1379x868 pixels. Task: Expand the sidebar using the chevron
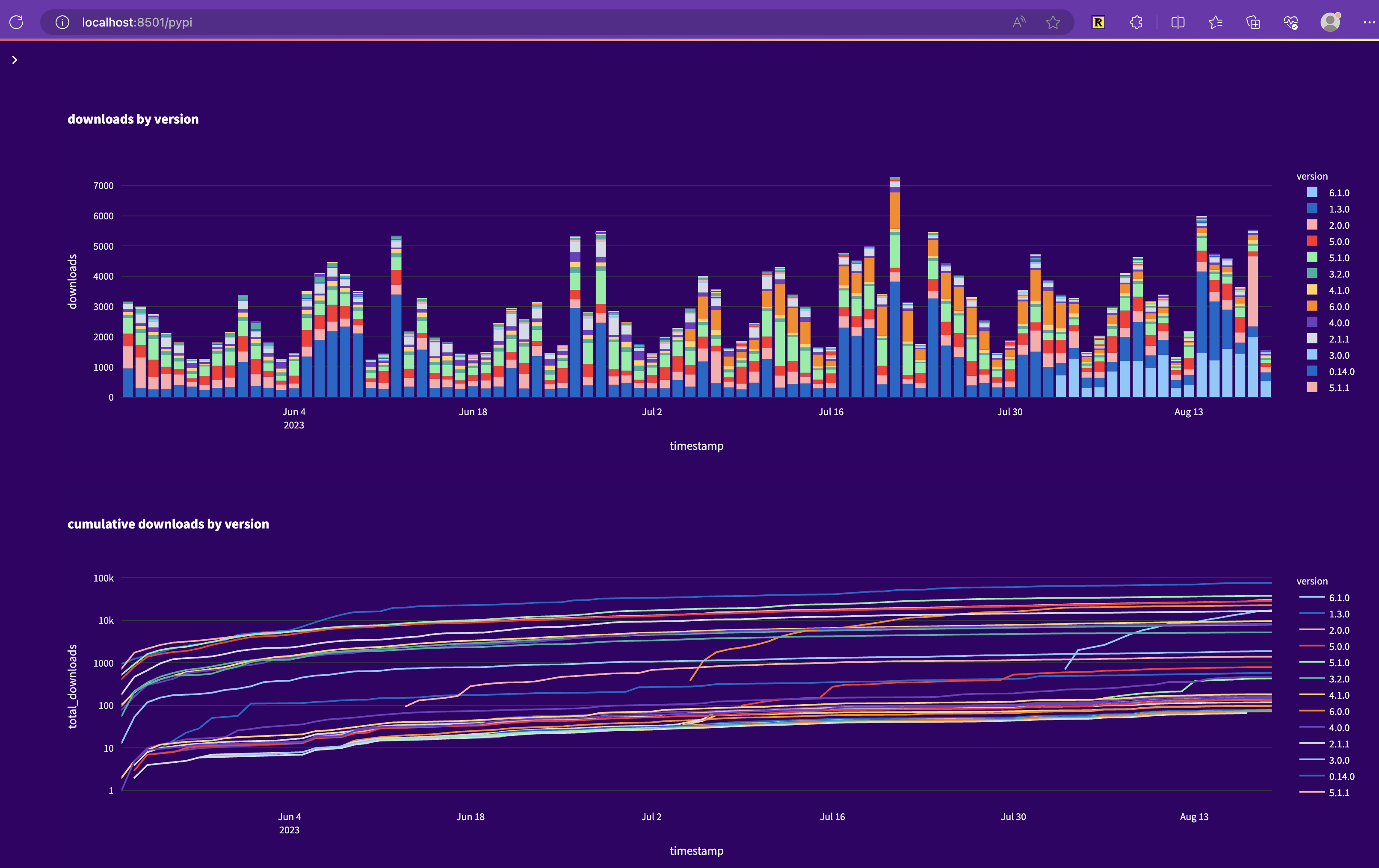[x=14, y=59]
